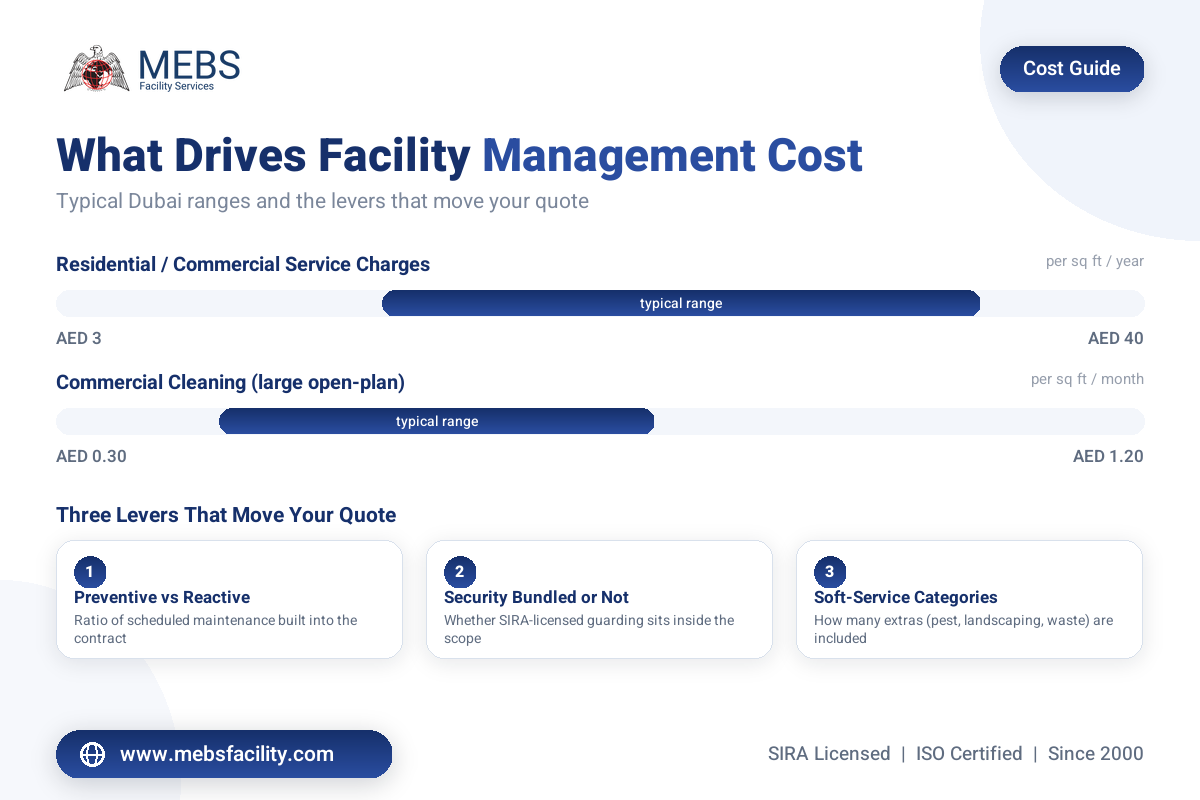The height and width of the screenshot is (800, 1200).
Task: Click the 'Whether SIRA-licensed guarding' description
Action: point(589,629)
